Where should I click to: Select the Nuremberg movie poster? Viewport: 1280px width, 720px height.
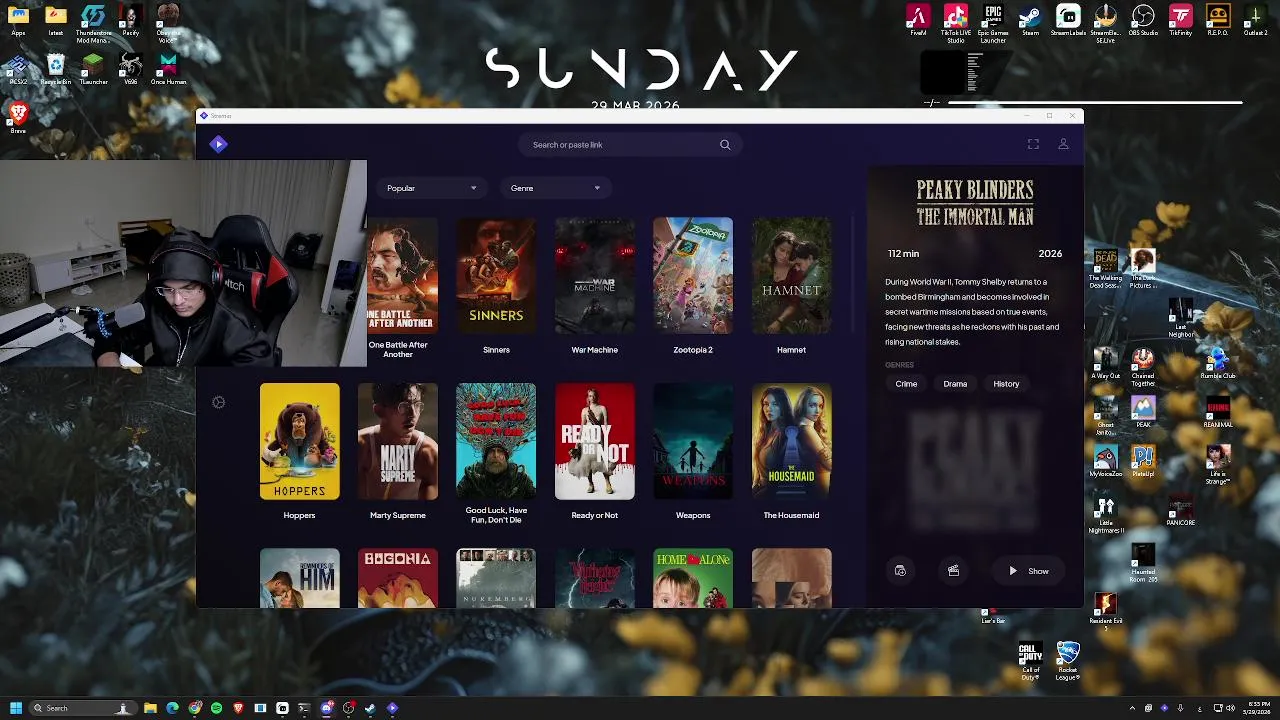496,578
